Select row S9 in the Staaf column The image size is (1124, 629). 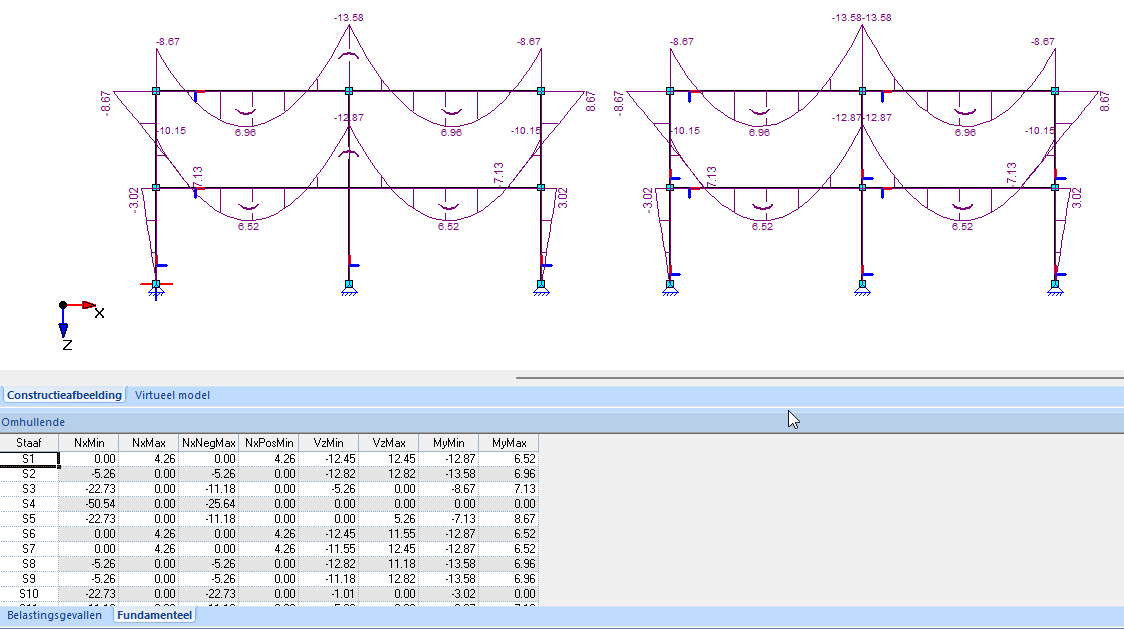(29, 580)
